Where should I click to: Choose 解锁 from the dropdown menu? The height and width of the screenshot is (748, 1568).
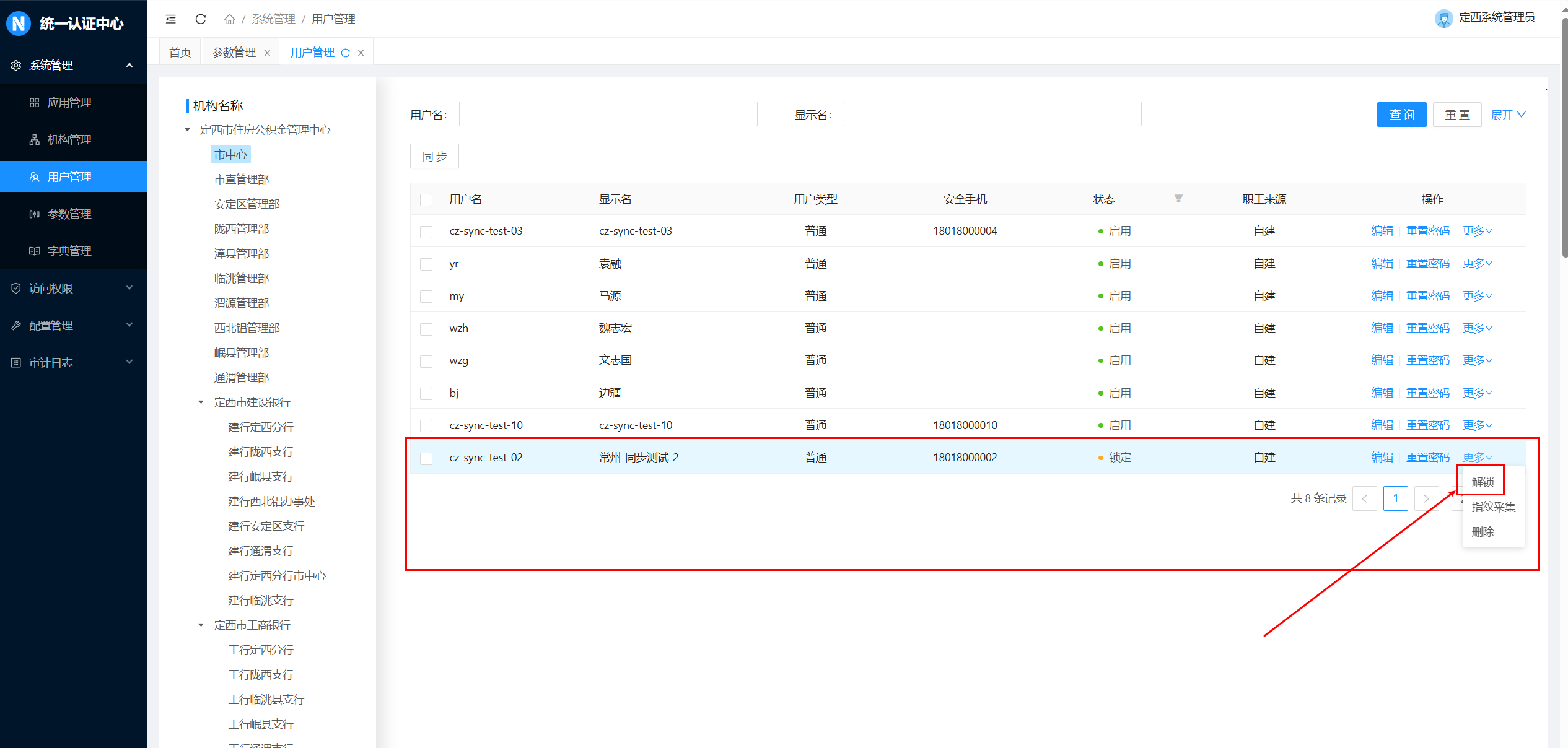click(1483, 482)
